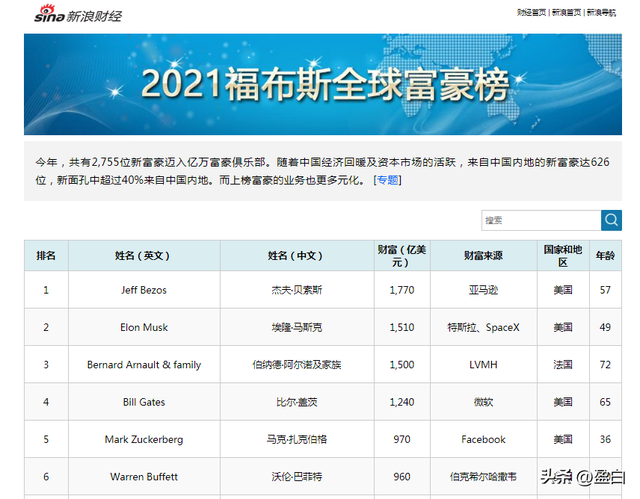
Task: Click 美国 in the Mark Zuckerberg row
Action: (563, 439)
